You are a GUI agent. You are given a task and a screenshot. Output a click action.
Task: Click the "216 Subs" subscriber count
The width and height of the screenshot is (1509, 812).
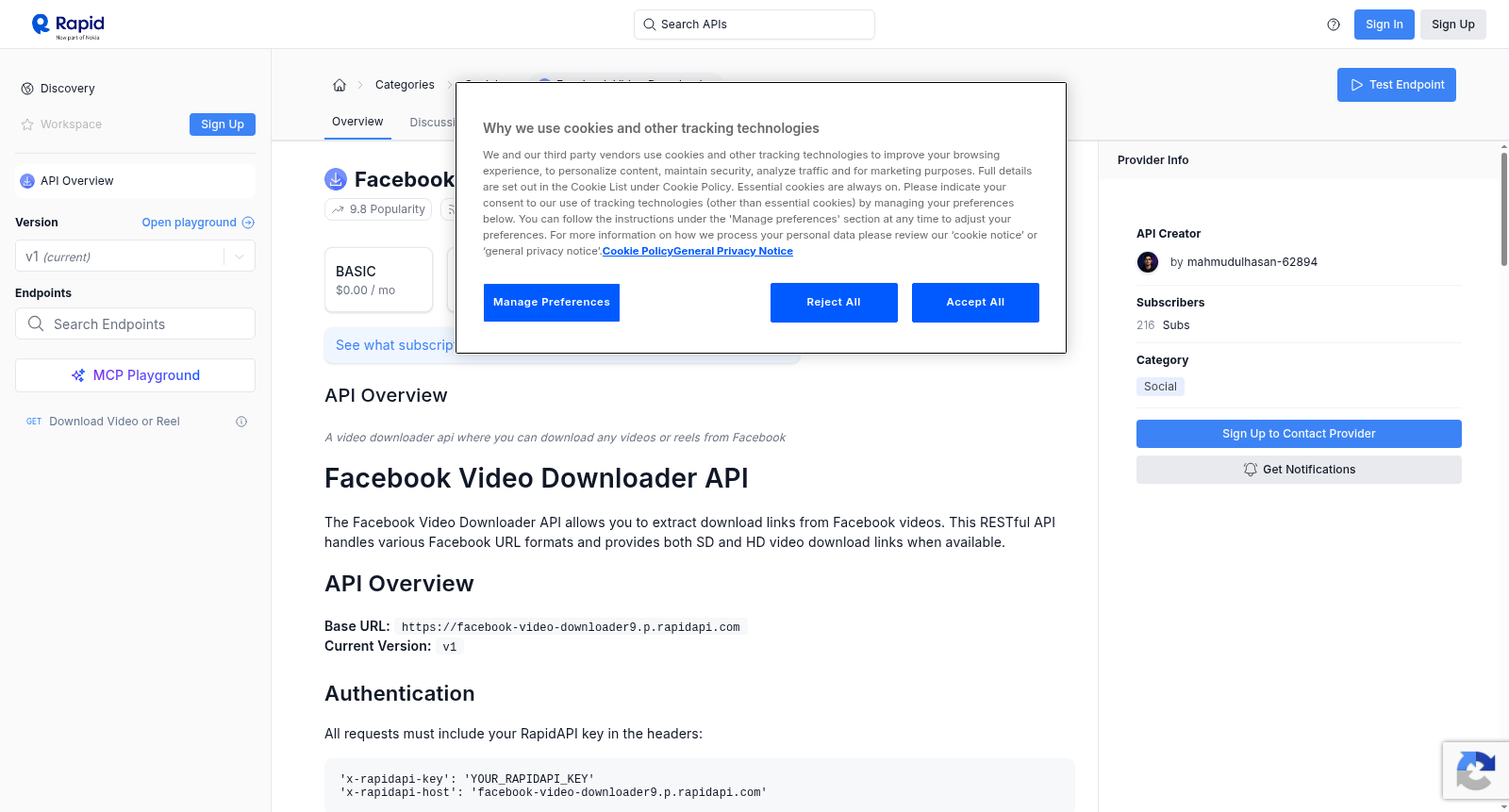(1163, 325)
